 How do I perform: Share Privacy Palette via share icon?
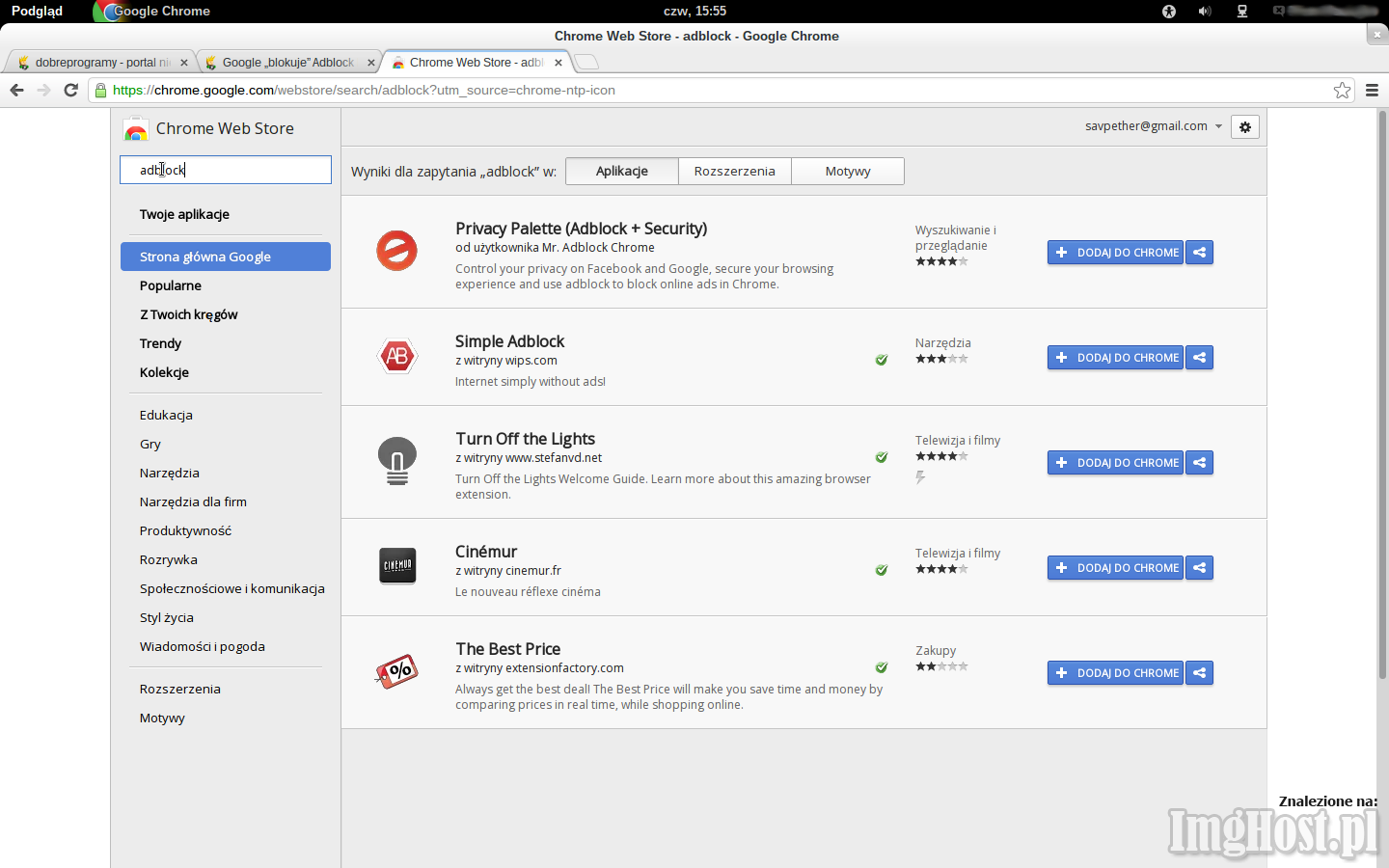pyautogui.click(x=1199, y=253)
